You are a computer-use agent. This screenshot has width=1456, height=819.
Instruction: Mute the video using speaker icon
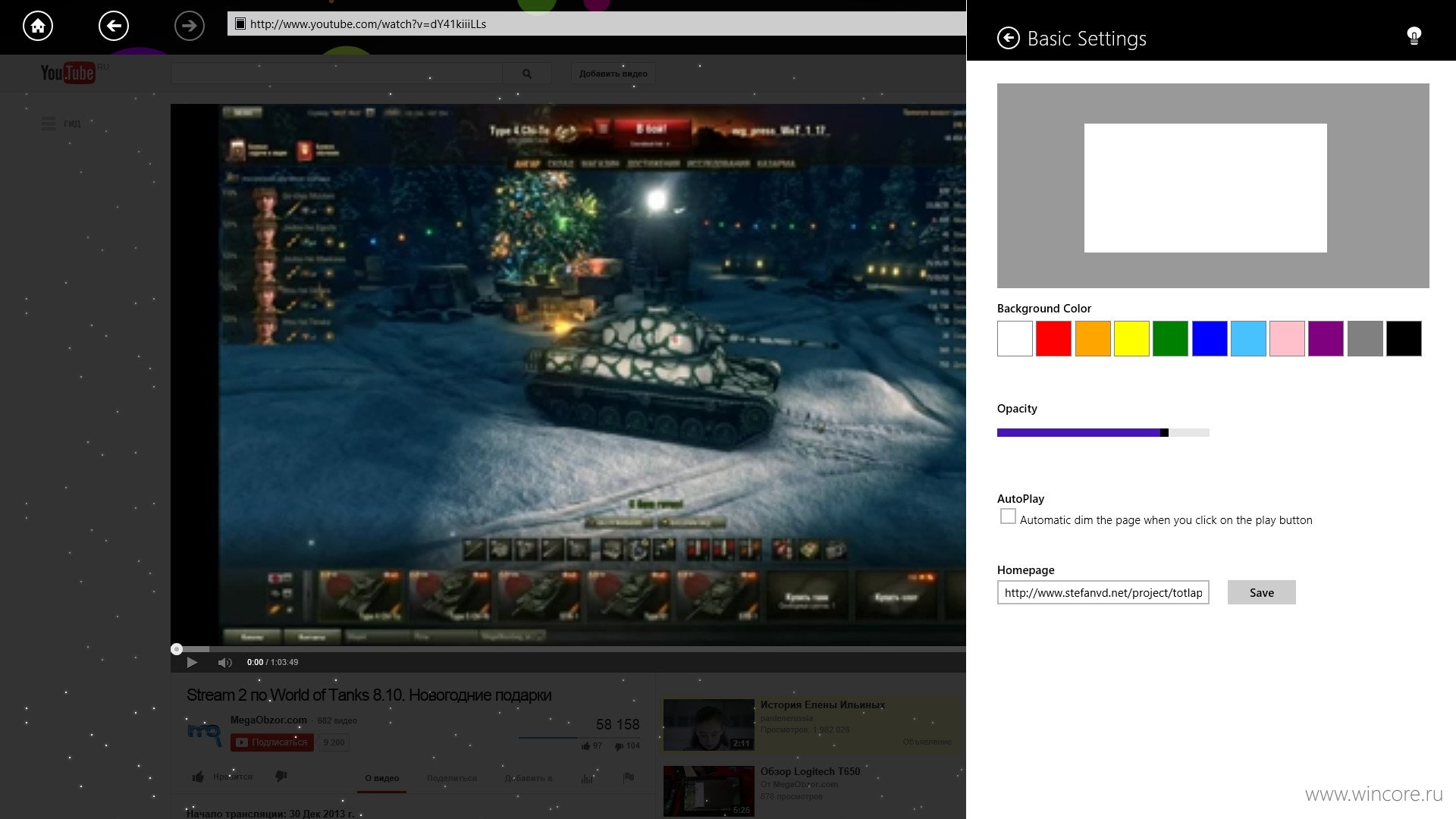click(224, 662)
